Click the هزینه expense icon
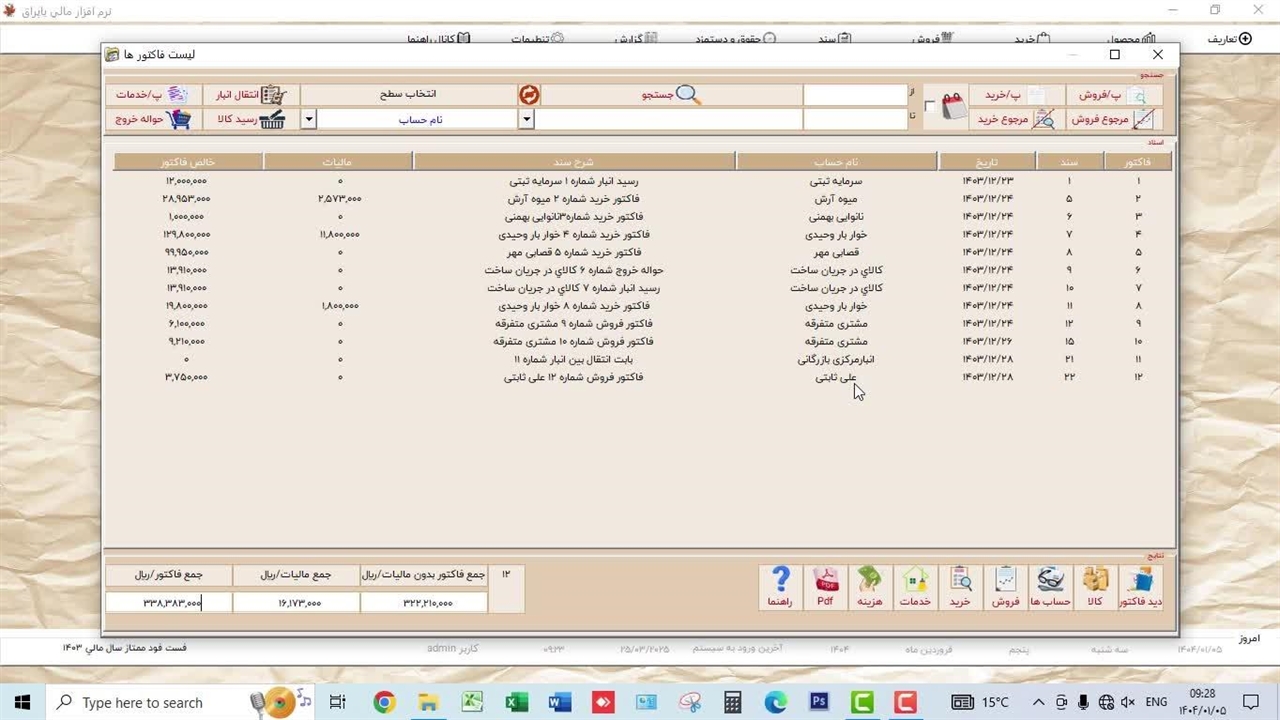 869,587
